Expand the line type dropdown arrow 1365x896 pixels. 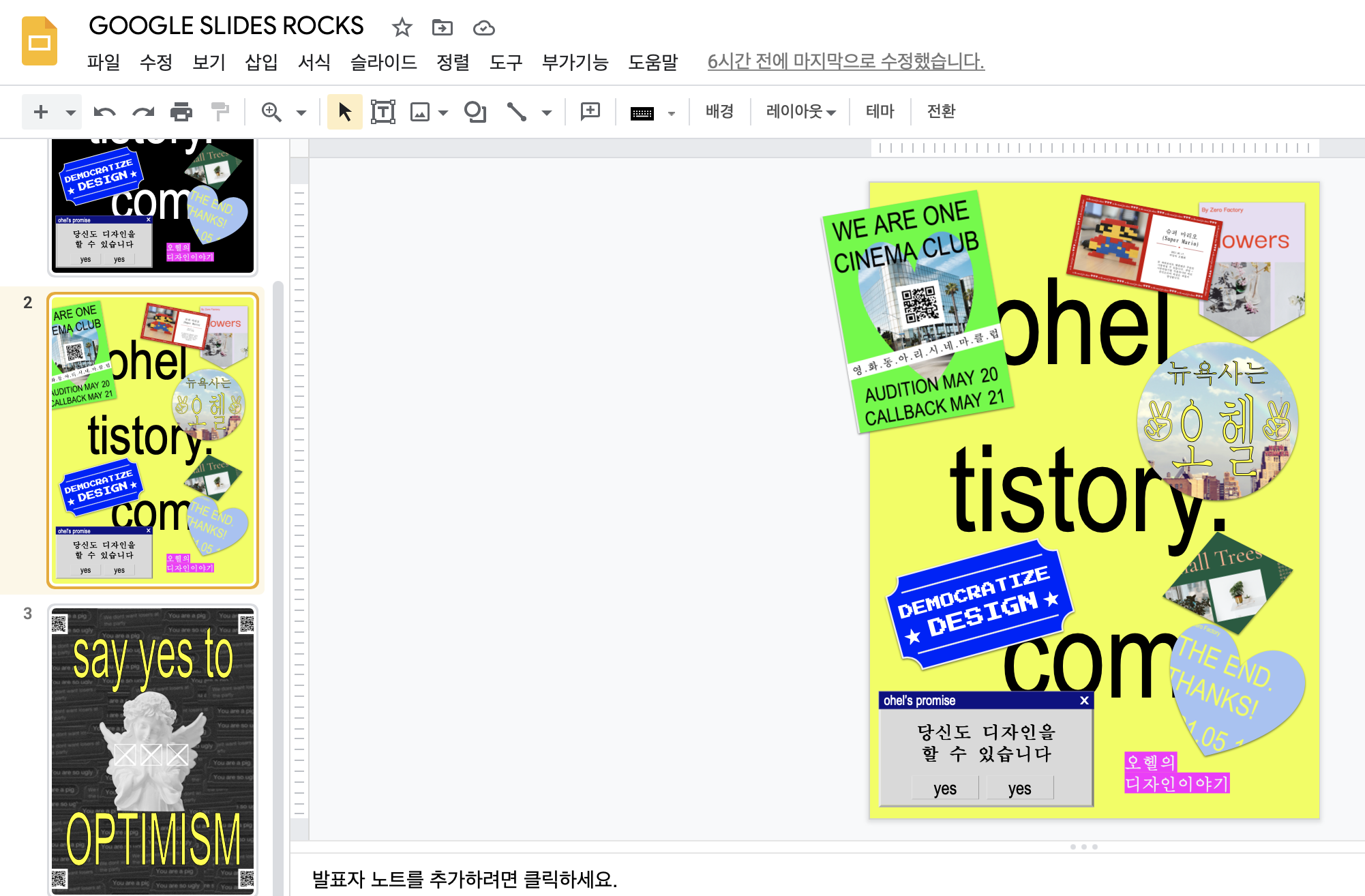pyautogui.click(x=547, y=113)
